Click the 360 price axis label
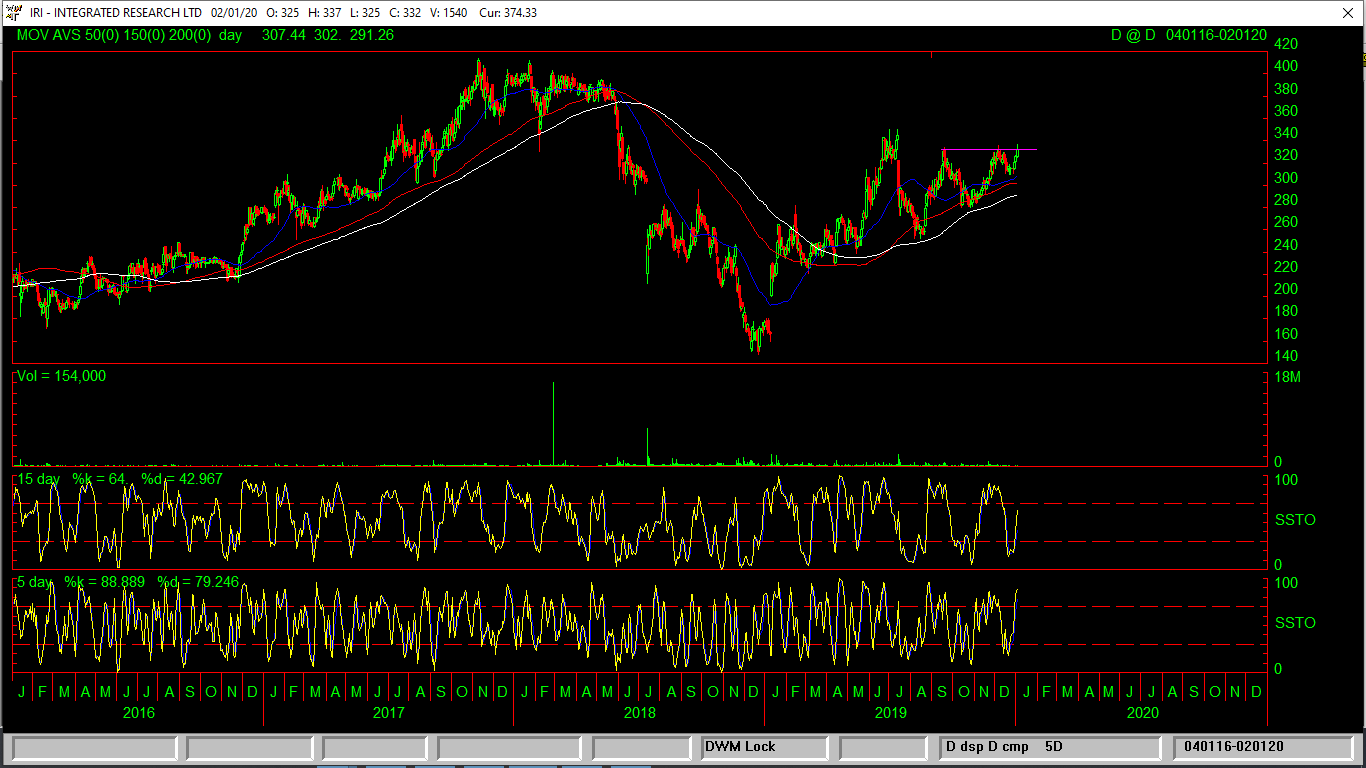 [x=1285, y=111]
